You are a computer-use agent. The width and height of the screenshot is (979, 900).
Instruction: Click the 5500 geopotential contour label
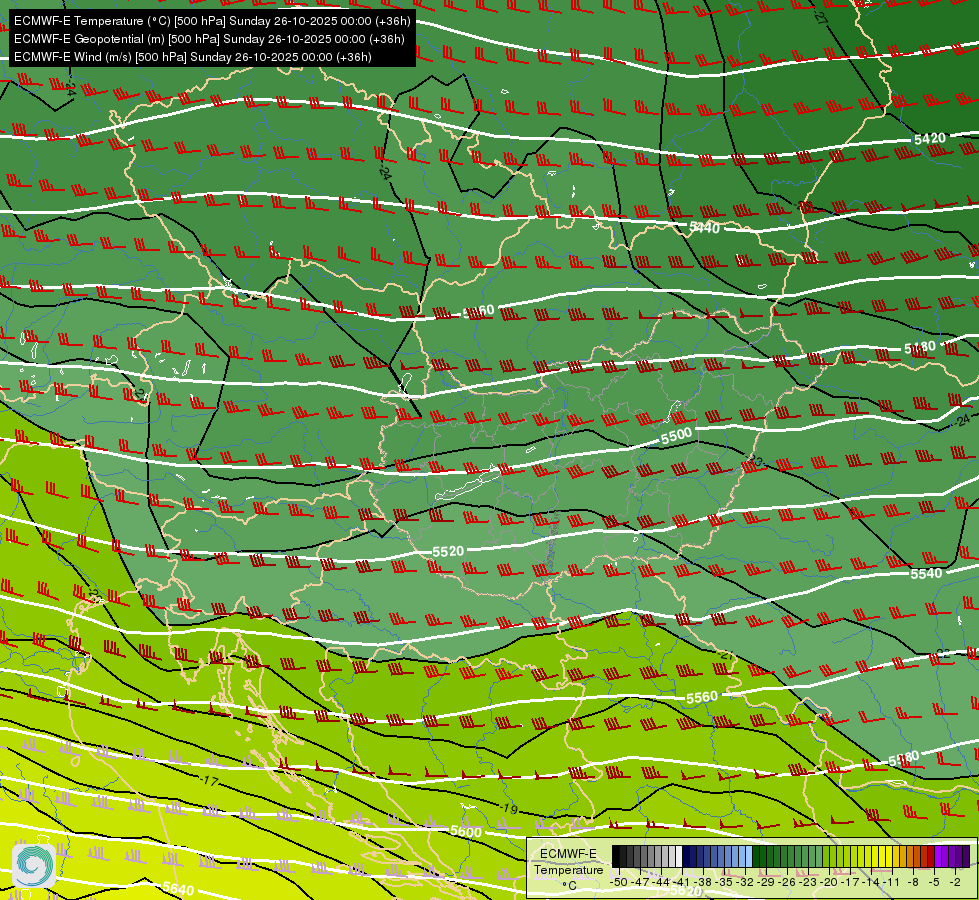click(676, 435)
